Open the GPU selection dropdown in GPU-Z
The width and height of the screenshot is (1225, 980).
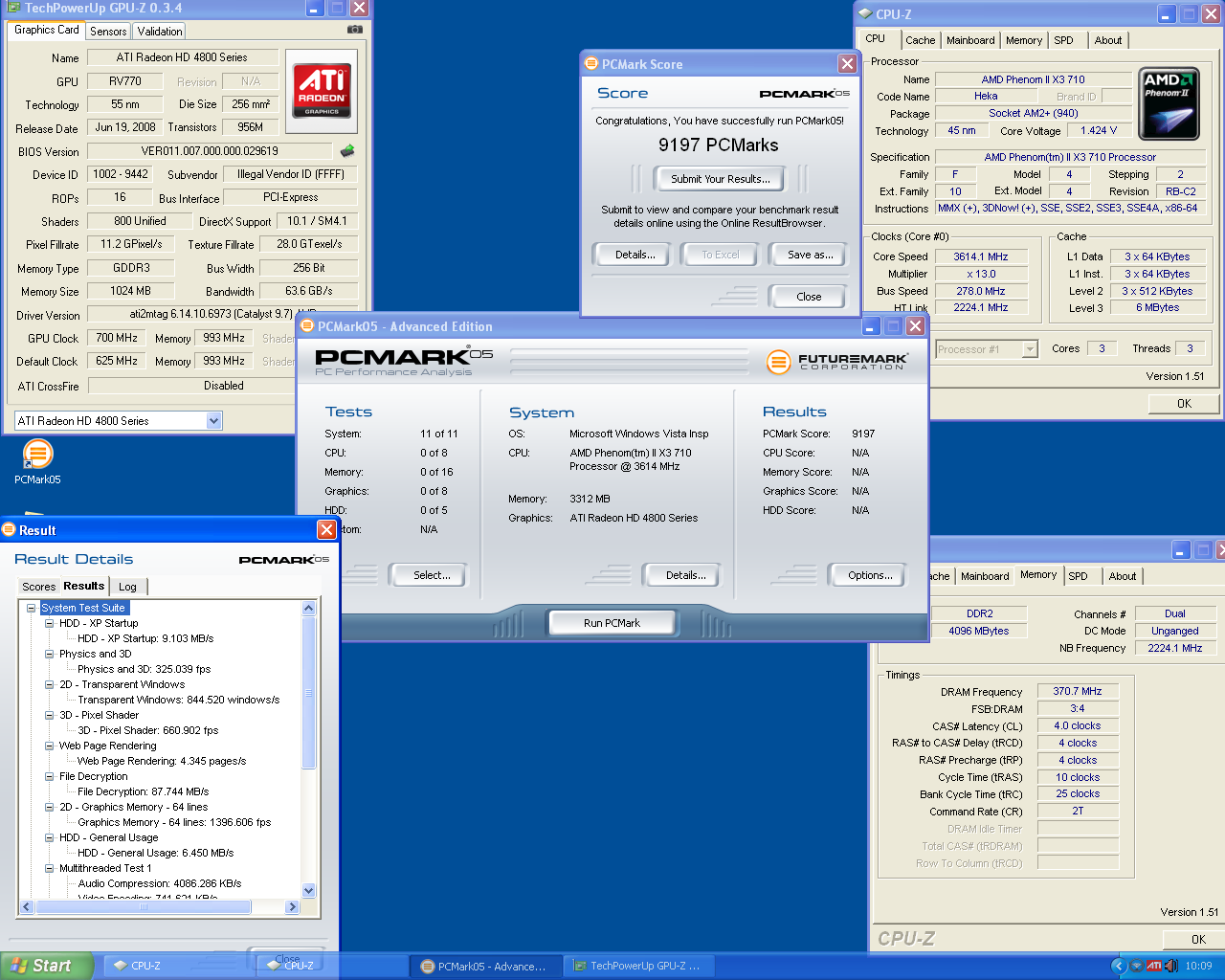click(x=214, y=421)
